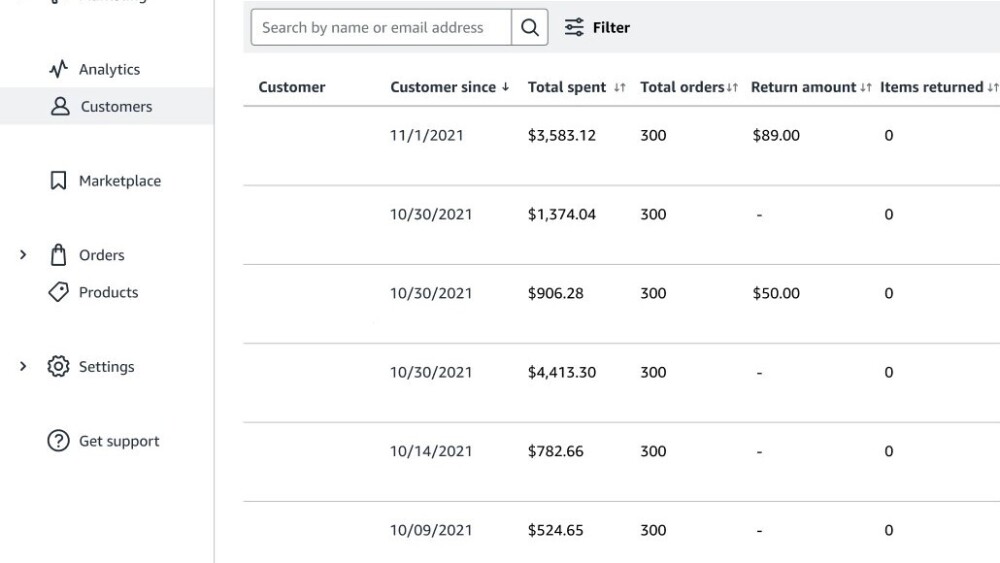Image resolution: width=1000 pixels, height=563 pixels.
Task: Click the Settings gear icon
Action: tap(58, 366)
